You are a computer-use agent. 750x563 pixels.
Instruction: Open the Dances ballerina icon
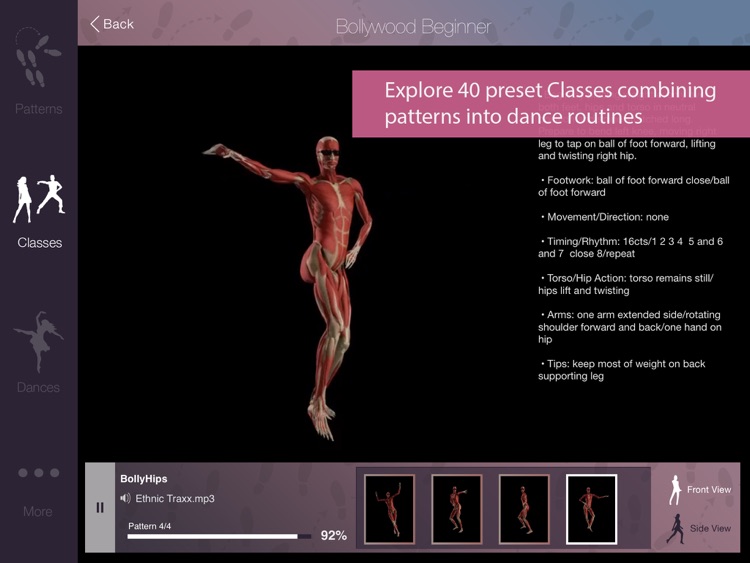pos(38,340)
